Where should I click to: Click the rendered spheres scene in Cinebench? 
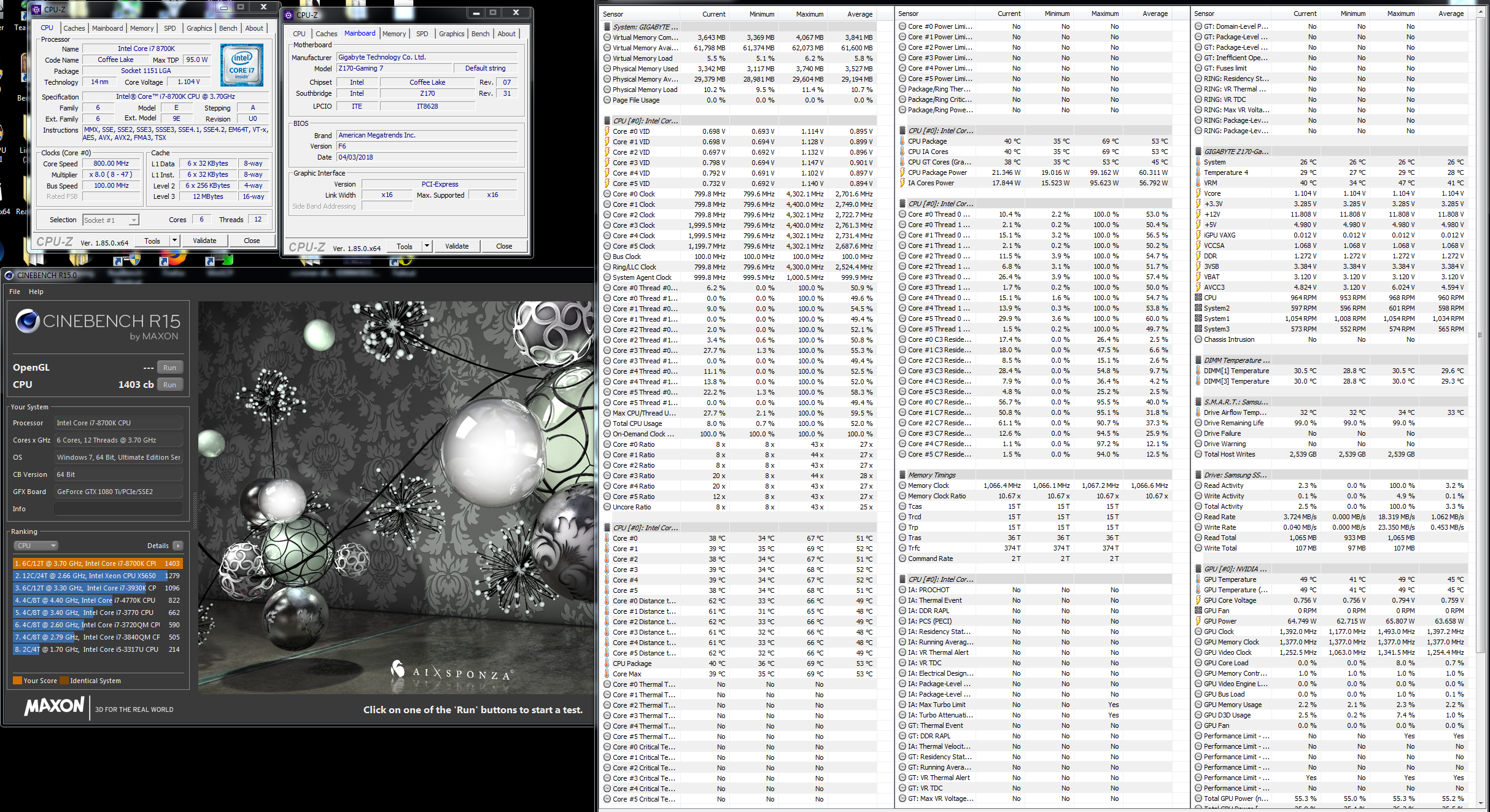click(x=397, y=497)
